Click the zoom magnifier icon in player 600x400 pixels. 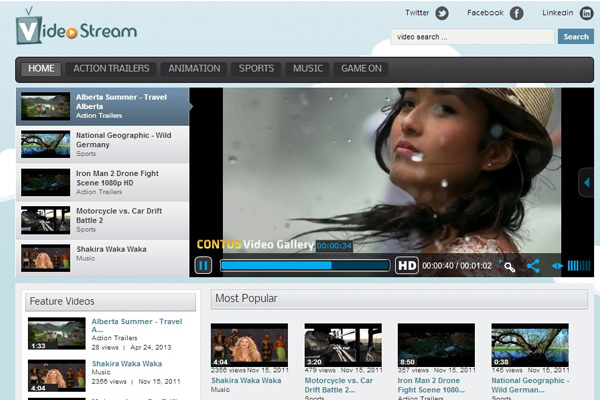pos(508,266)
